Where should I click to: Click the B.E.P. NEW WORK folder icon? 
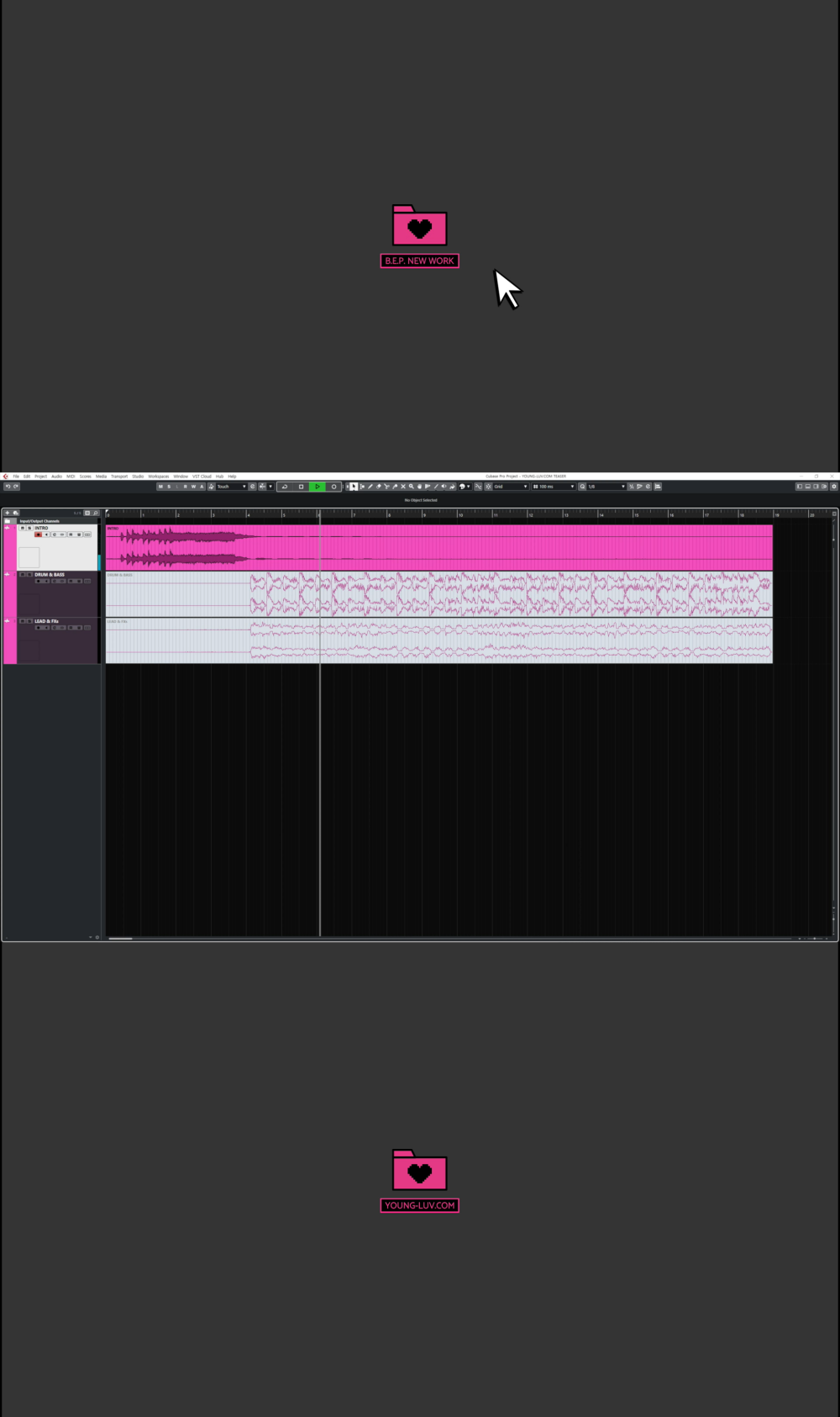pos(419,225)
